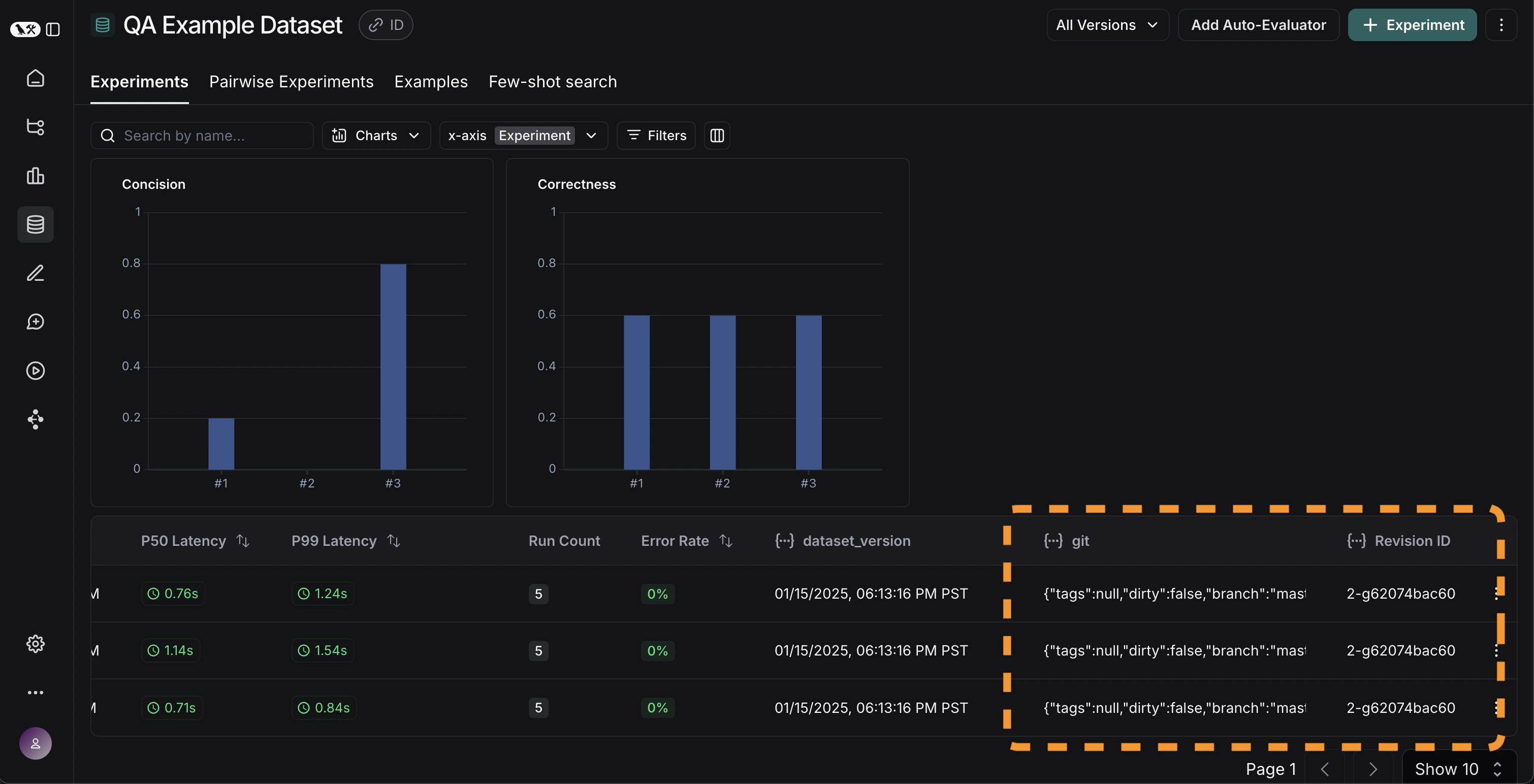Open the Home icon in sidebar
1534x784 pixels.
[35, 78]
